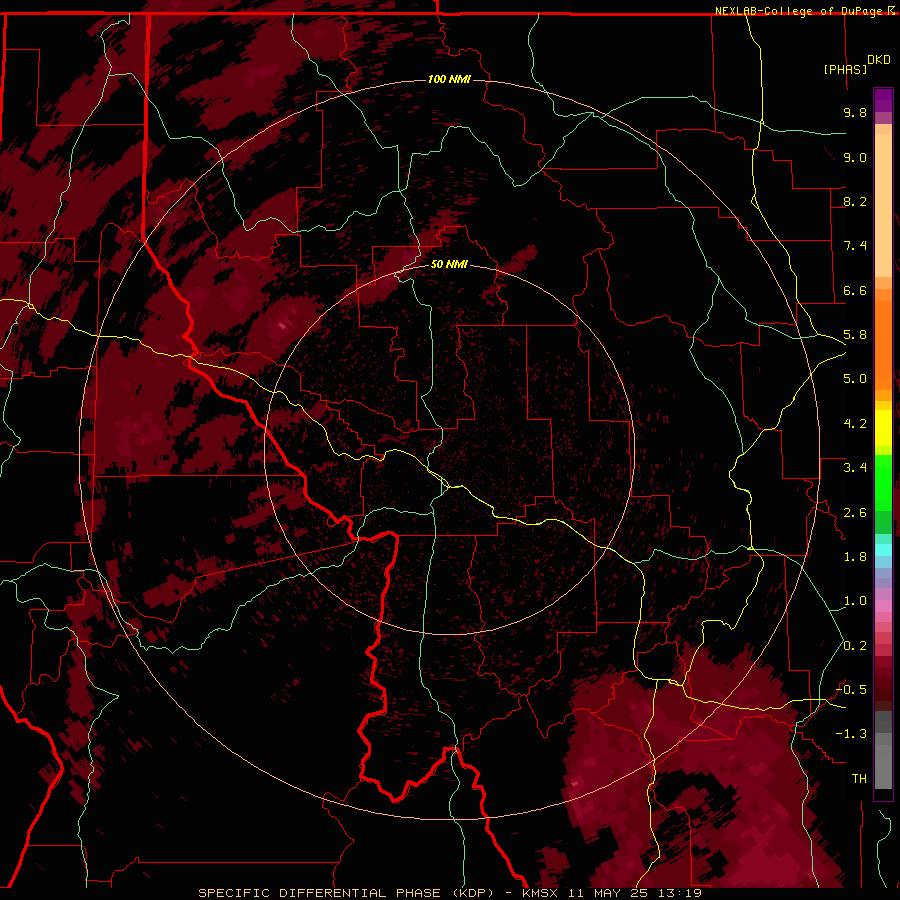Click the 50 NMI range ring label
Viewport: 900px width, 900px height.
click(449, 264)
